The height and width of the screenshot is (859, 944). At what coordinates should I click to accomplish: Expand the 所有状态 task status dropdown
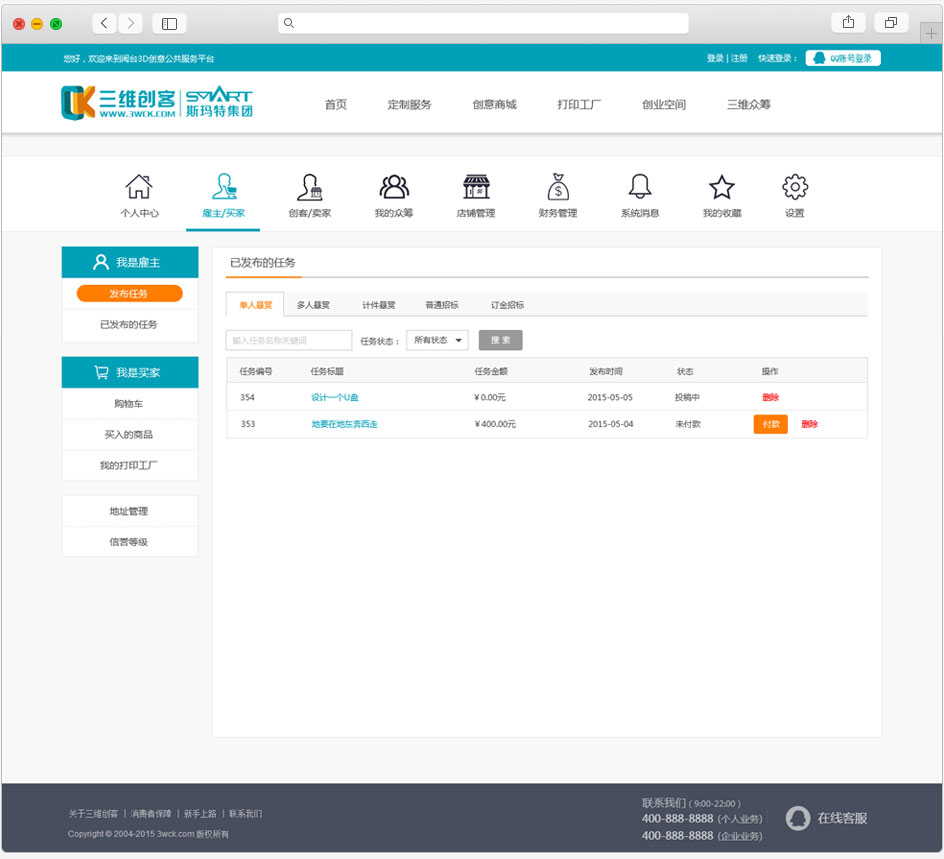[437, 340]
